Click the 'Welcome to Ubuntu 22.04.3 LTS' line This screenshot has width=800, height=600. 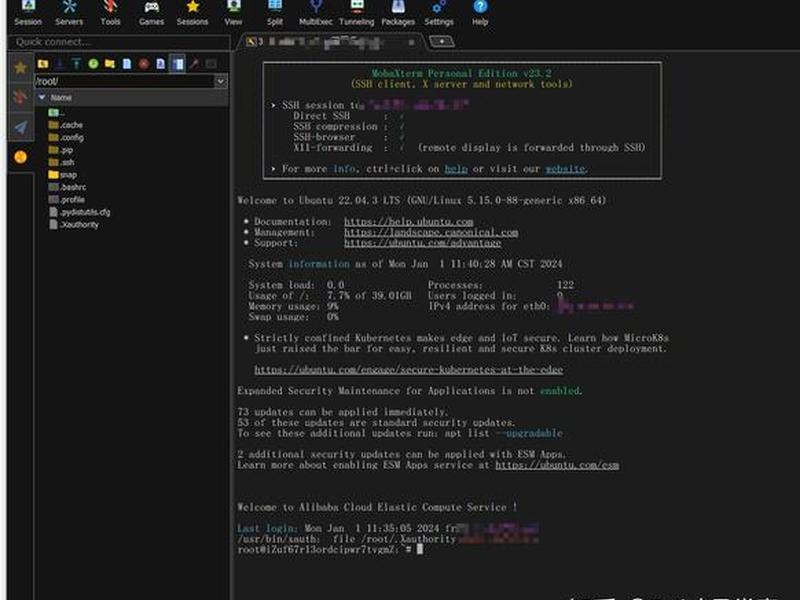421,201
